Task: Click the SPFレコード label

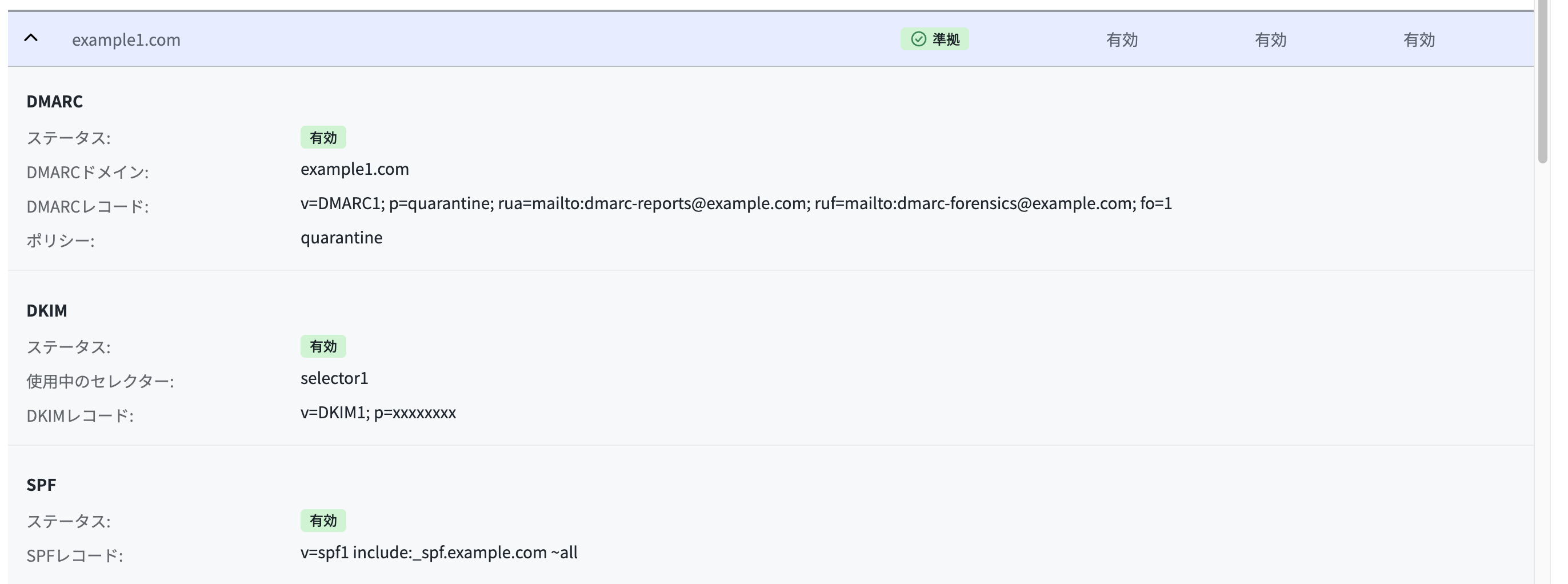Action: tap(75, 555)
